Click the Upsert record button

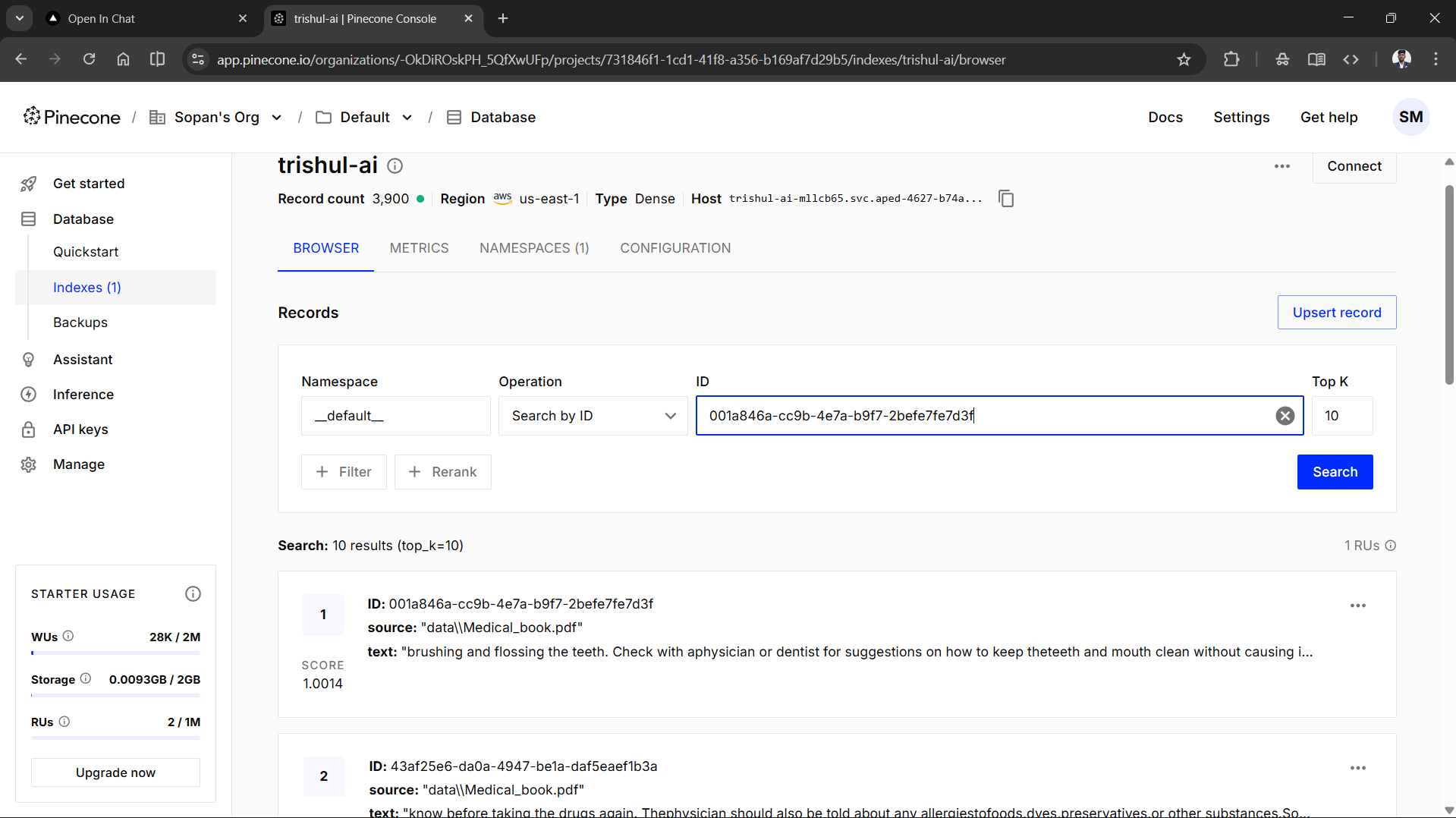point(1336,313)
